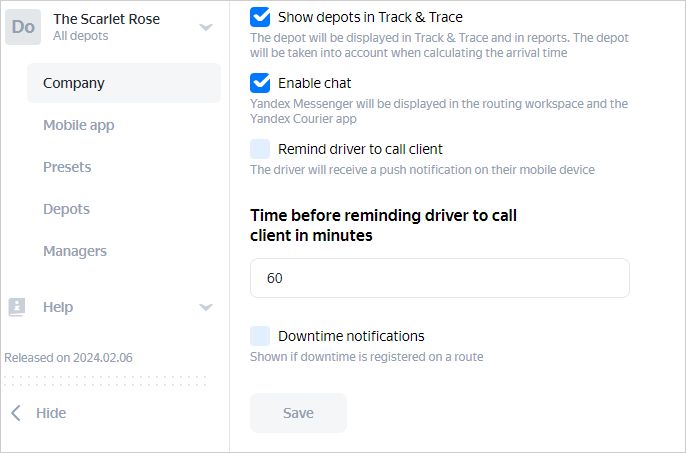Open The Scarlet Rose company name selector
This screenshot has width=686, height=453.
pyautogui.click(x=106, y=19)
